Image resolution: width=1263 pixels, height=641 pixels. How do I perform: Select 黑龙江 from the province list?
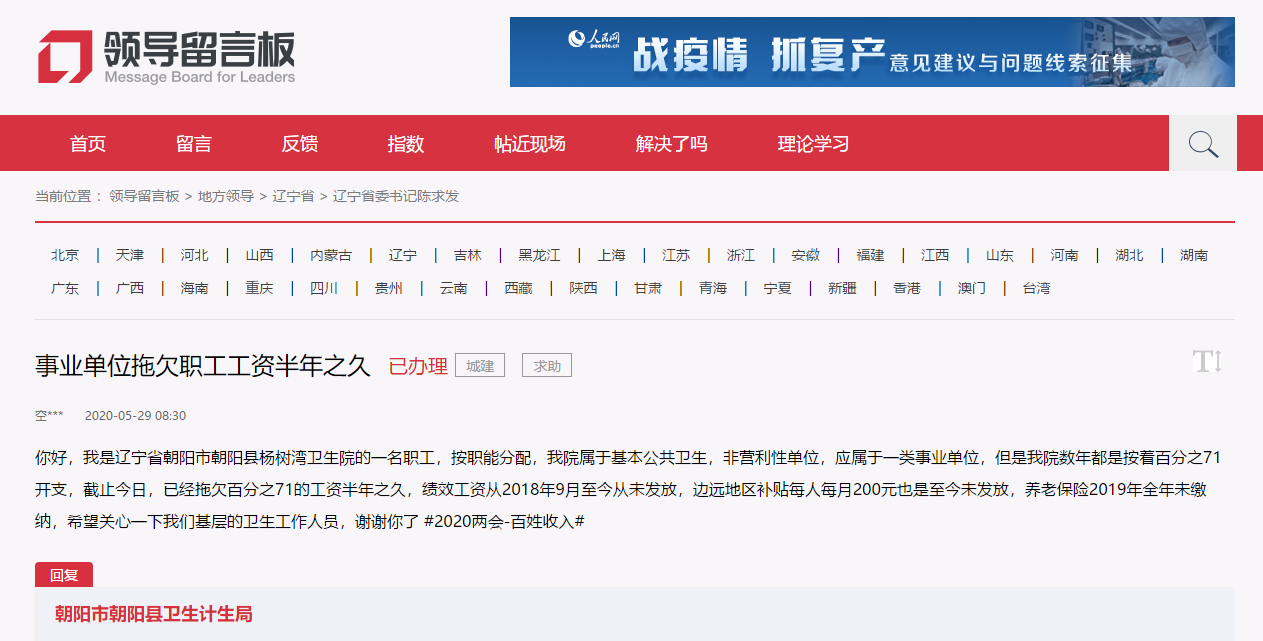(x=539, y=255)
